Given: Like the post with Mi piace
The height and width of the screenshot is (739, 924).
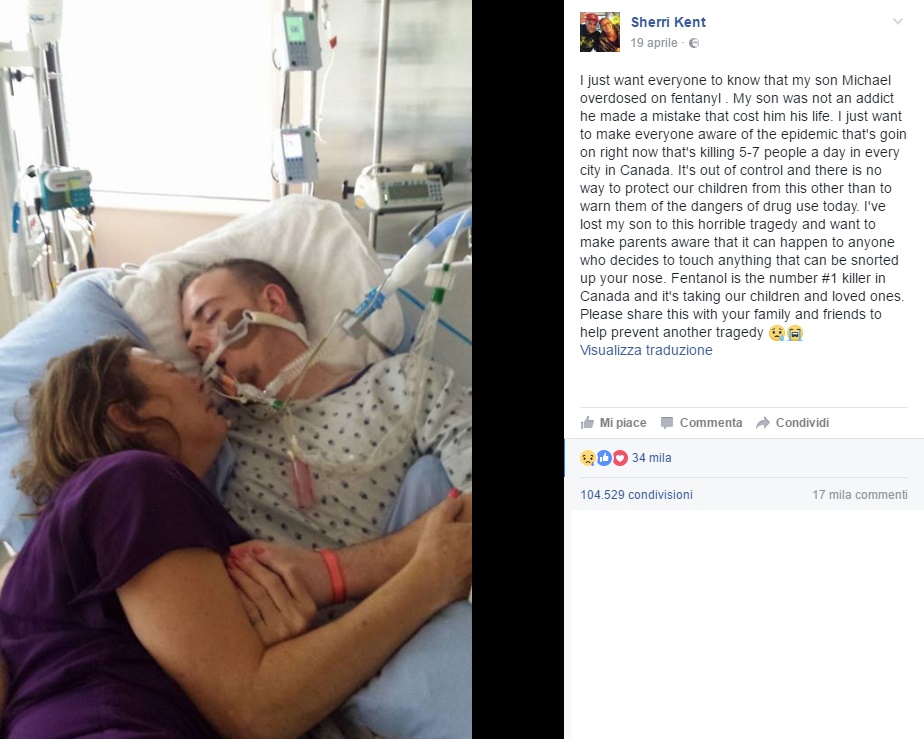Looking at the screenshot, I should click(613, 423).
